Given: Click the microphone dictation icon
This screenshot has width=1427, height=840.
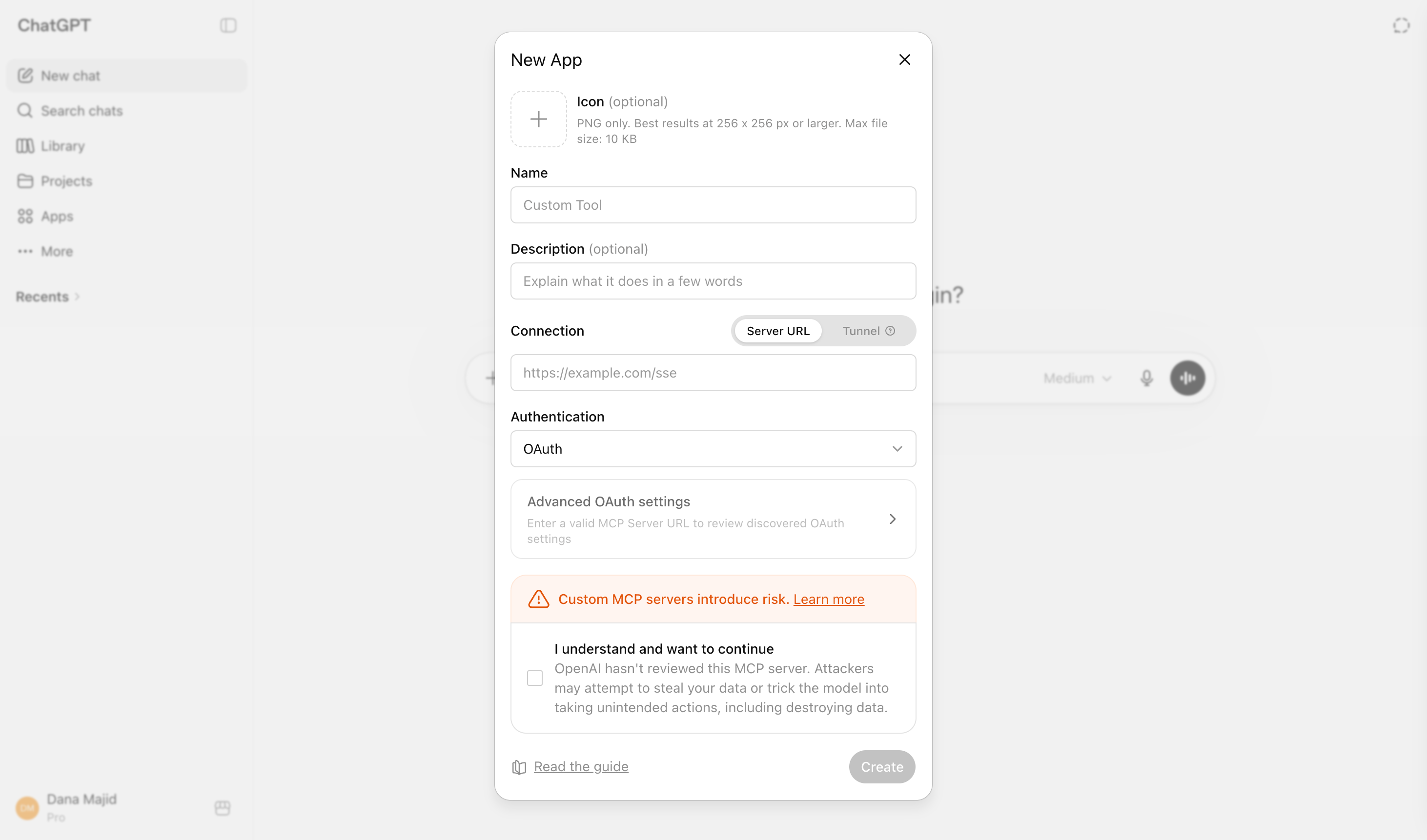Looking at the screenshot, I should pos(1147,378).
